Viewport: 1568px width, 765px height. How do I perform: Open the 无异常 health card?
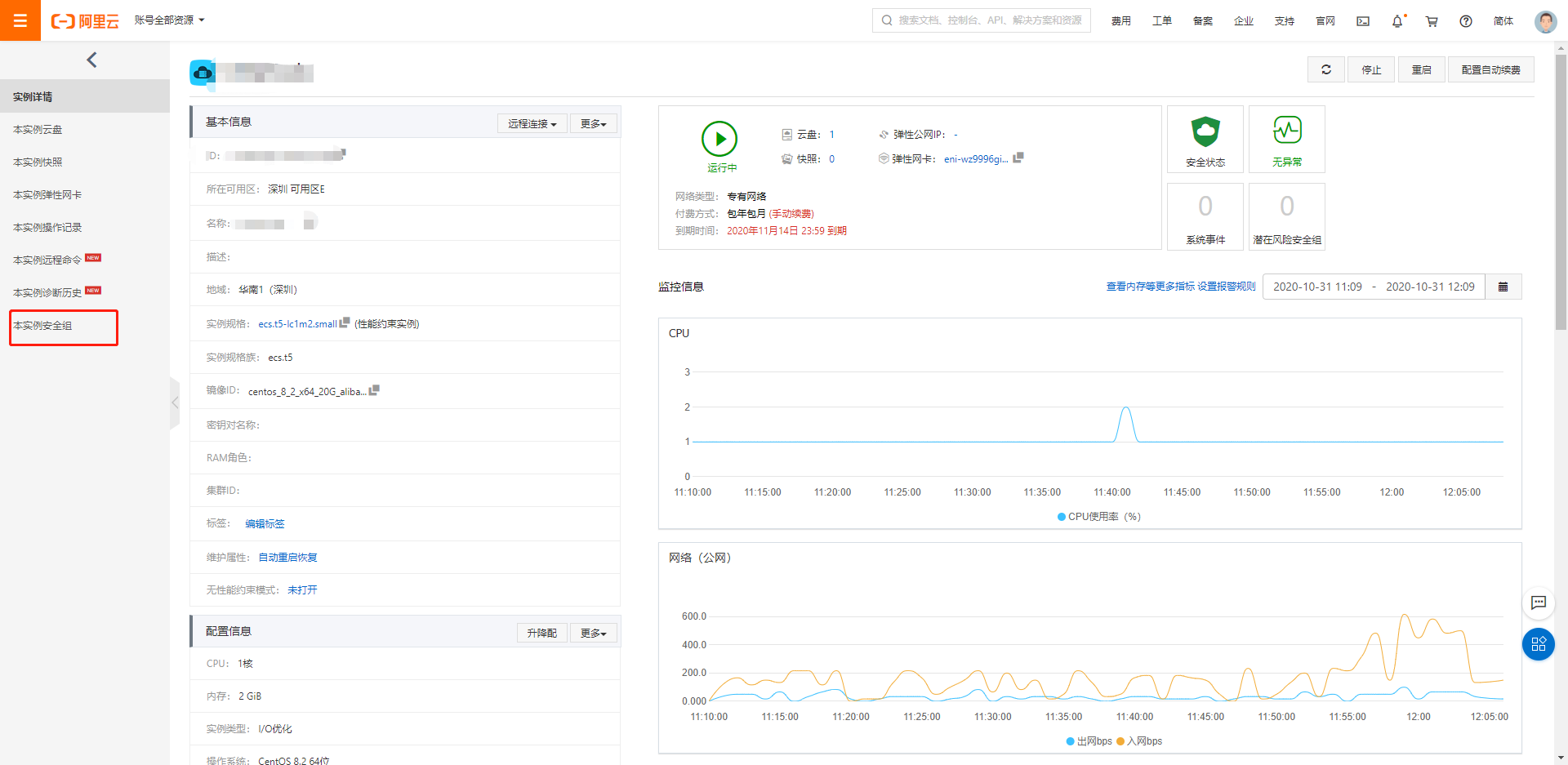(x=1287, y=139)
